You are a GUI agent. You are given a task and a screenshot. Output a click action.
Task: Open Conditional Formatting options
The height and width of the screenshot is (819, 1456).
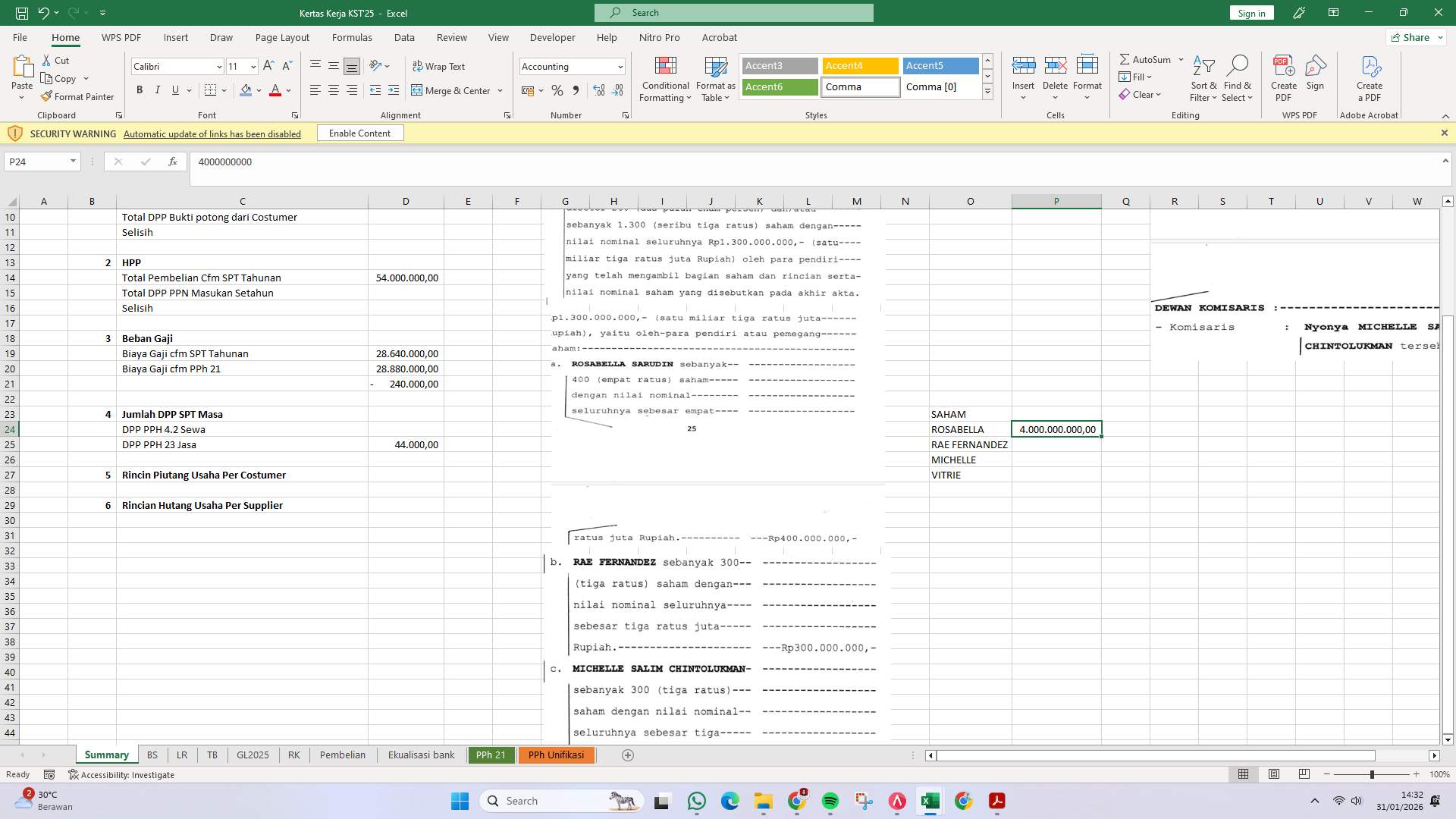[665, 78]
